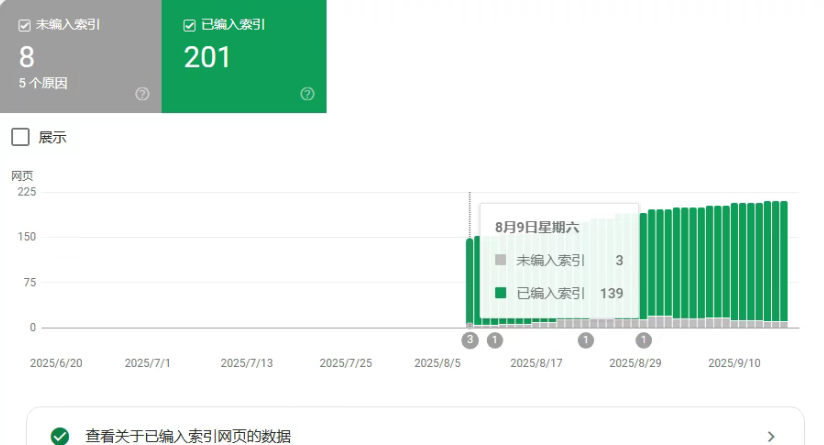Viewport: 824px width, 445px height.
Task: Select the green card showing count 201
Action: (244, 56)
